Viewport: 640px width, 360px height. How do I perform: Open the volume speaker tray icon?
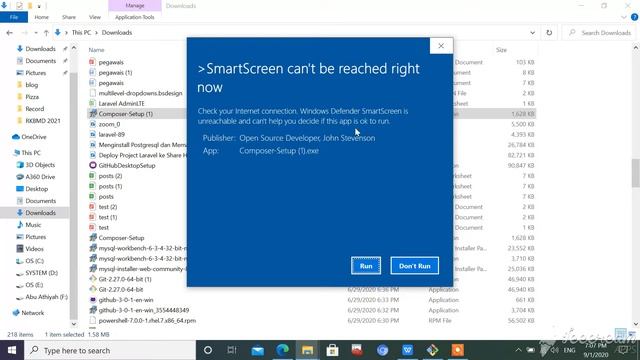pos(554,350)
